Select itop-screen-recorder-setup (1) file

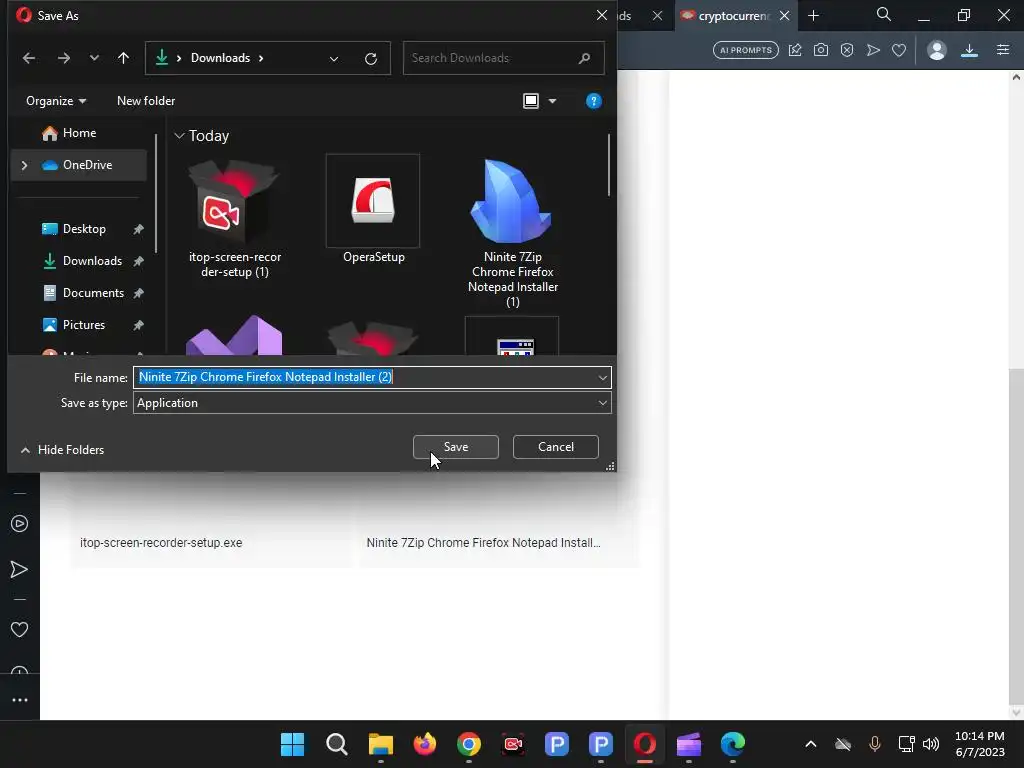point(234,219)
